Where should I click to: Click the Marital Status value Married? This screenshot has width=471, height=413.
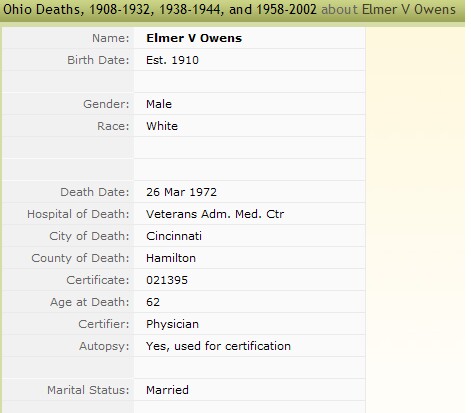coord(167,390)
